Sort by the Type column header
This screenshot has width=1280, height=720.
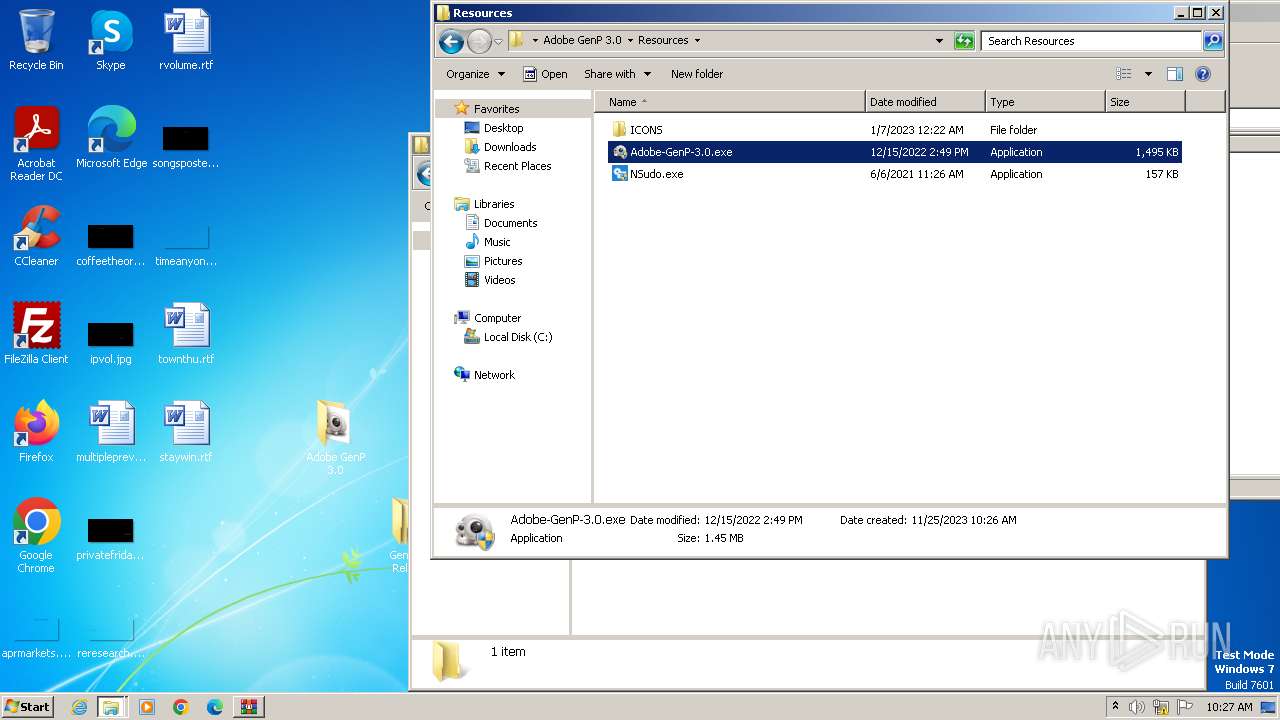(1045, 102)
